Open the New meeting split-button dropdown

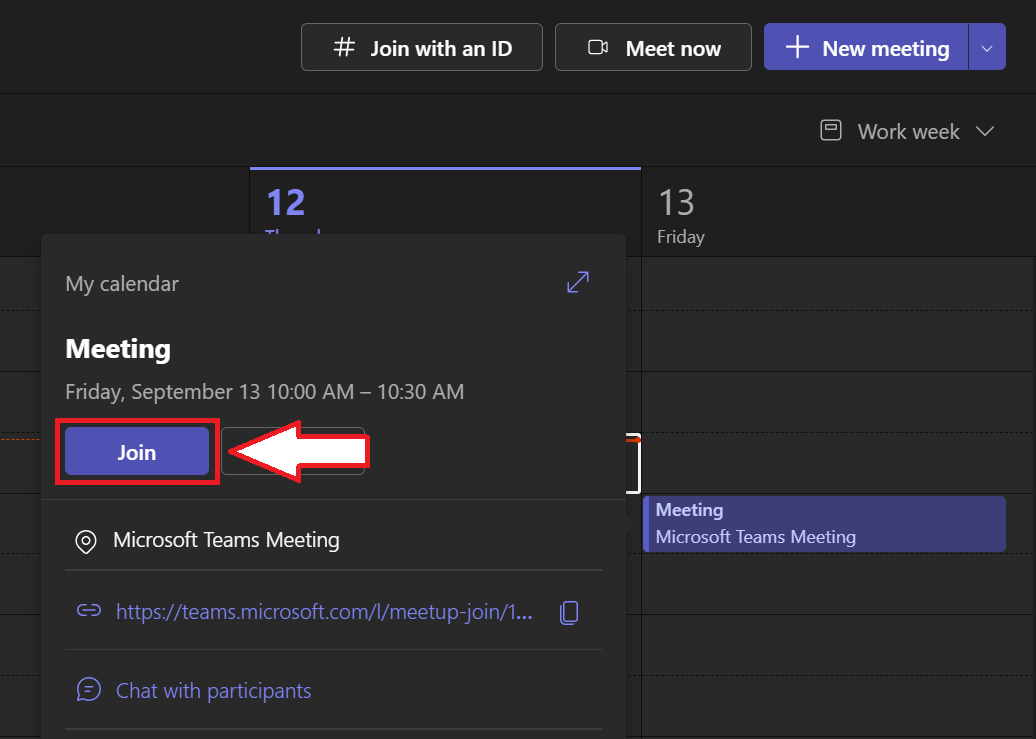pos(988,46)
